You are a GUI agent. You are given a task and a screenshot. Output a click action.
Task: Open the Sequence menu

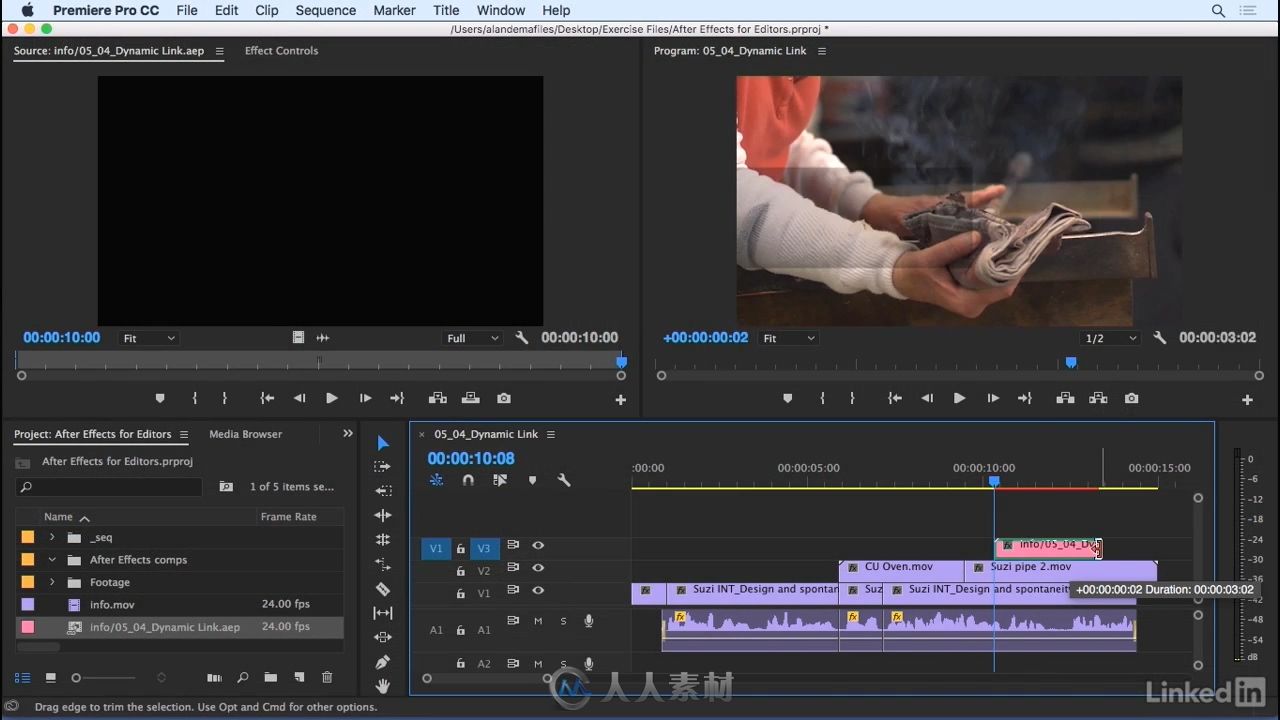coord(326,10)
